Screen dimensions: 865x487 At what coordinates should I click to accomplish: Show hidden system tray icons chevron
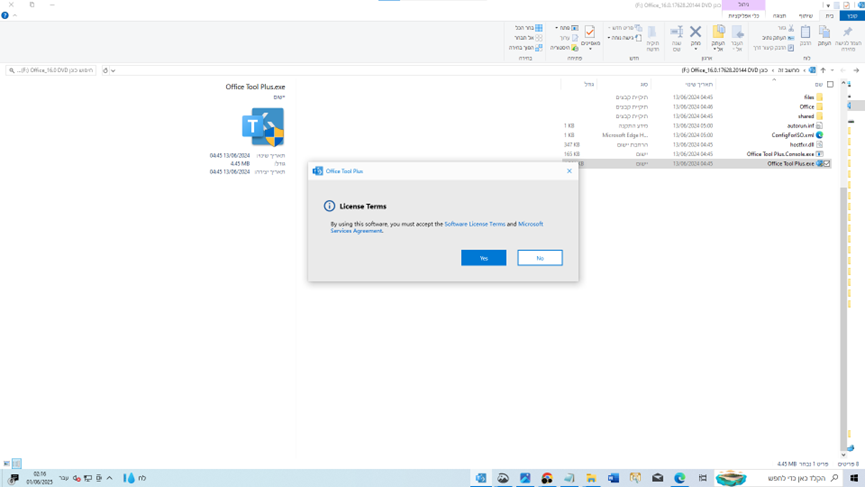[109, 478]
